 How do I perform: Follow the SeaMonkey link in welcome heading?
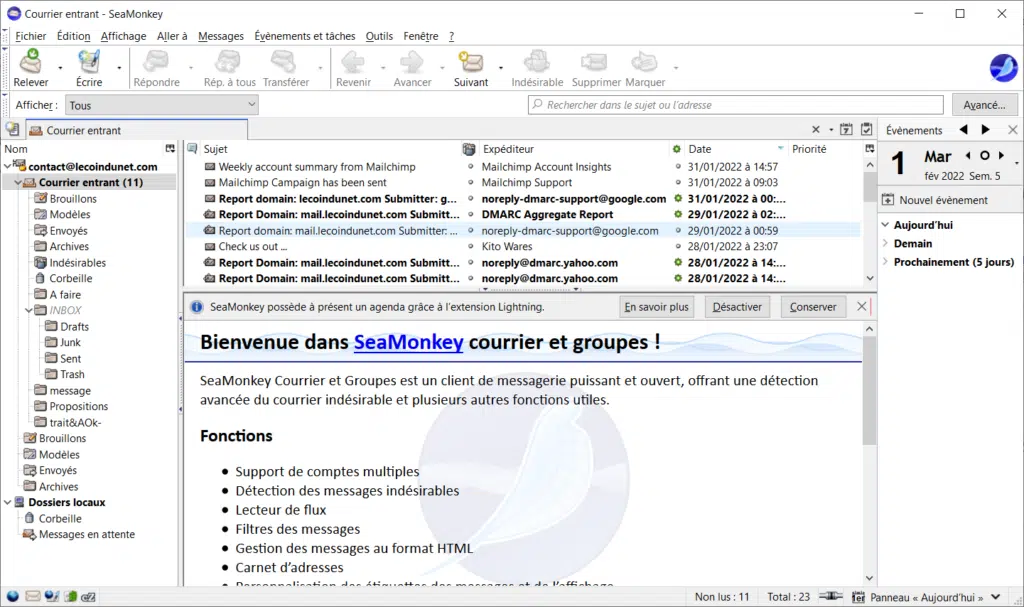click(409, 342)
